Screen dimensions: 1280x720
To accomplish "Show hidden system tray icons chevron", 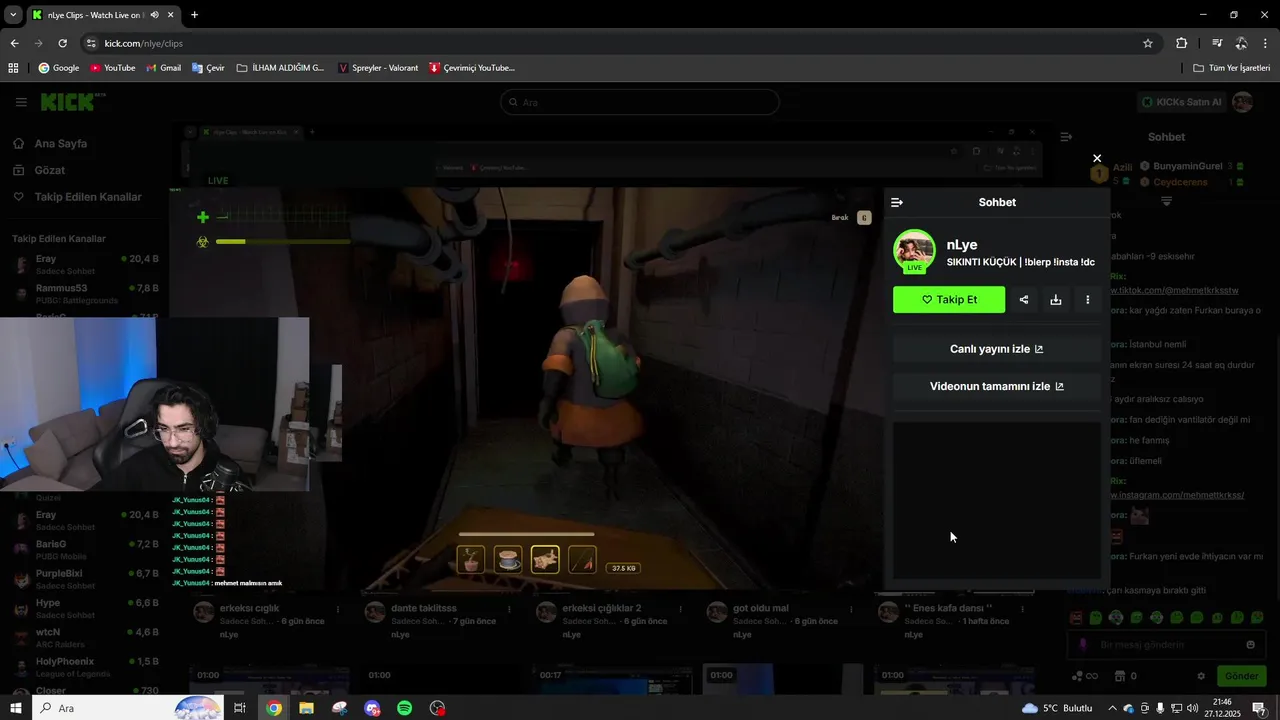I will (1112, 708).
